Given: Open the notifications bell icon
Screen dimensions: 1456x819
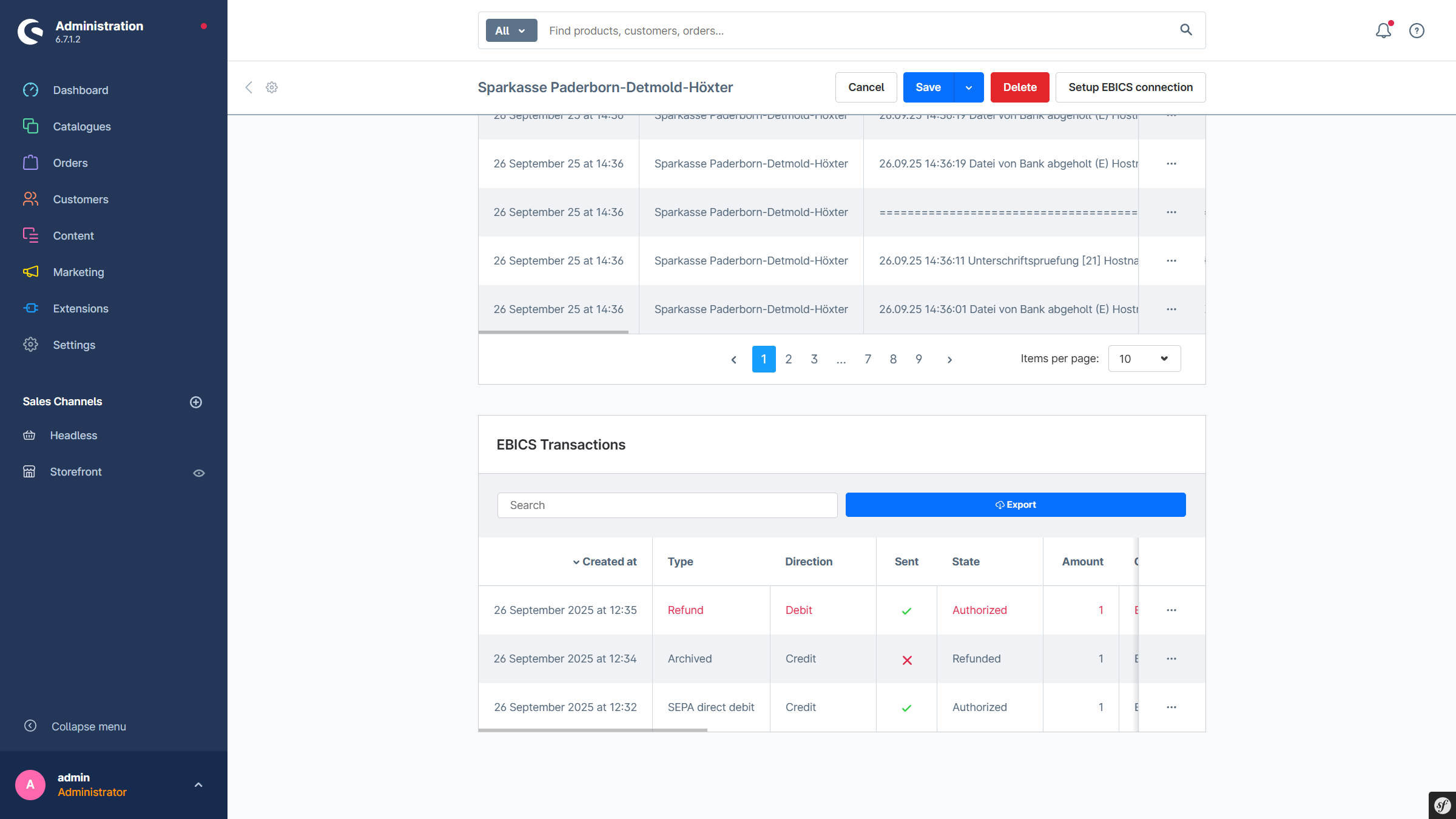Looking at the screenshot, I should tap(1383, 30).
